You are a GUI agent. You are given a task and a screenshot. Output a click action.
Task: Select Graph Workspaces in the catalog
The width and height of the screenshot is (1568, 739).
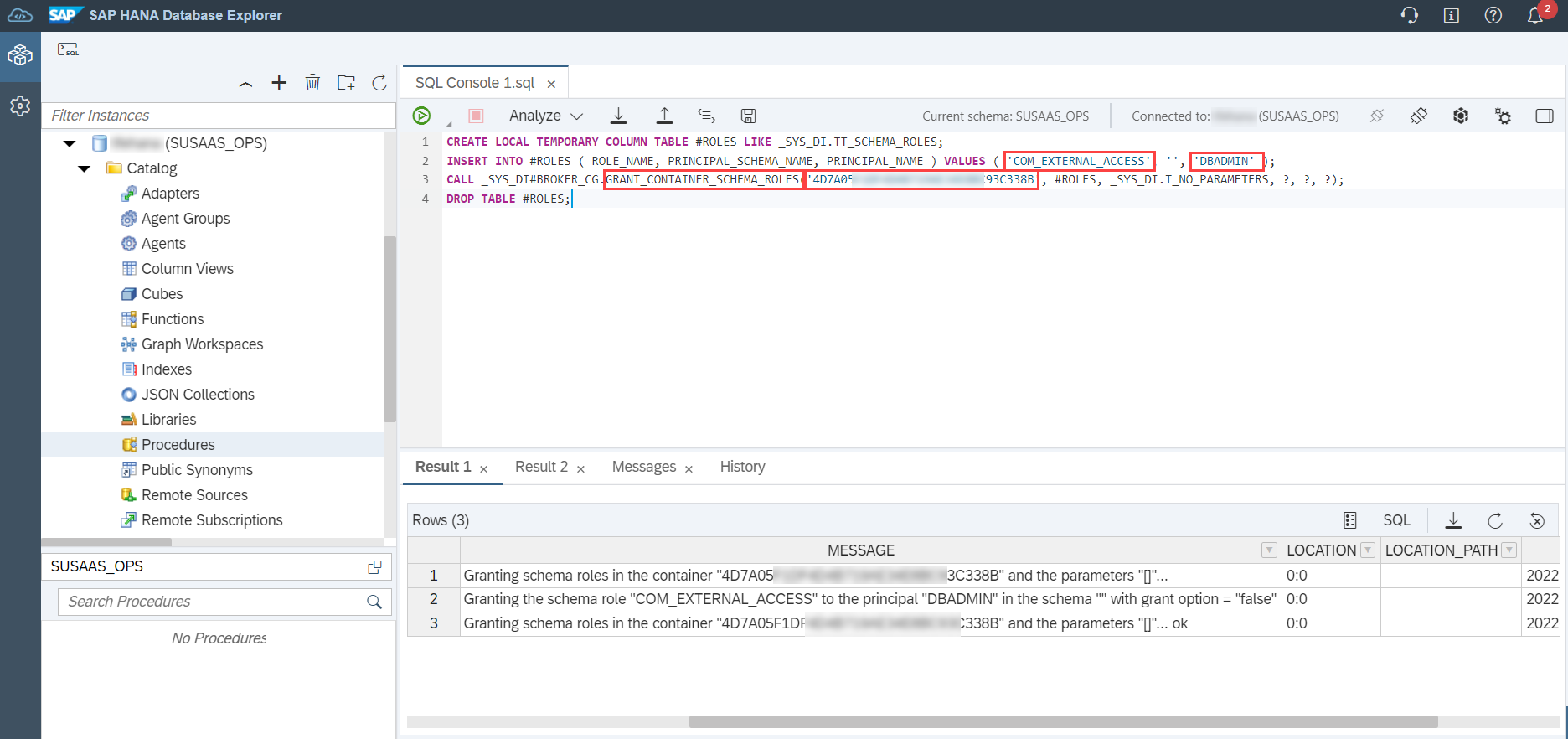pyautogui.click(x=202, y=344)
